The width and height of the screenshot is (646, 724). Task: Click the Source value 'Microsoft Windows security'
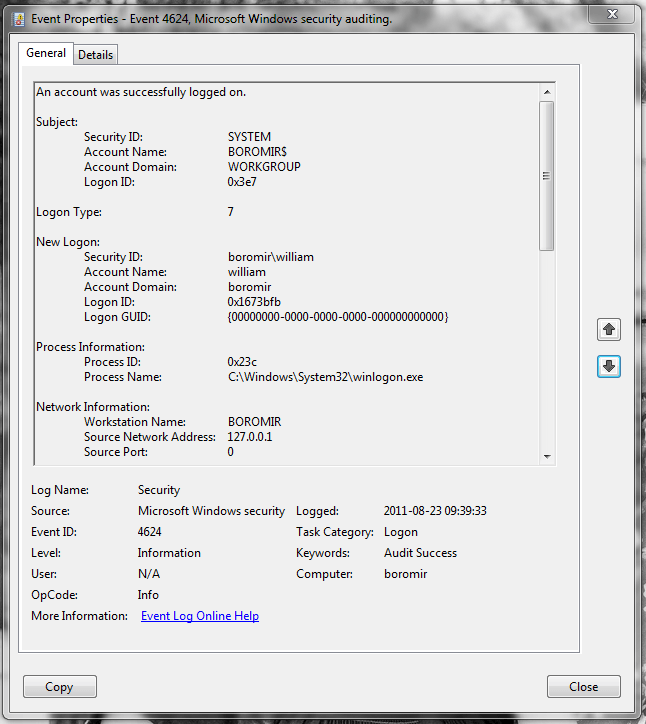click(x=211, y=511)
